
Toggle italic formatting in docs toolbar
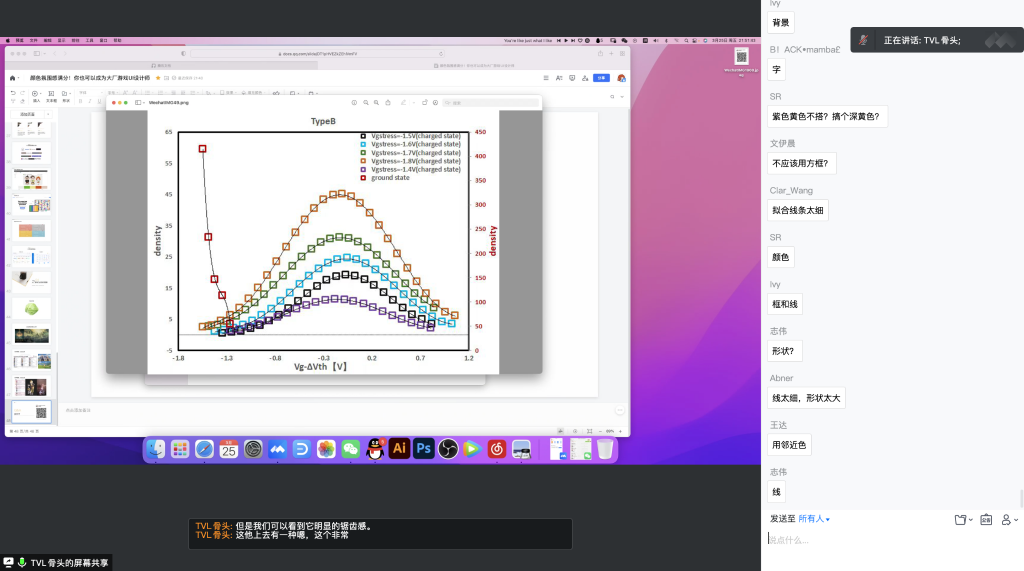tap(89, 101)
